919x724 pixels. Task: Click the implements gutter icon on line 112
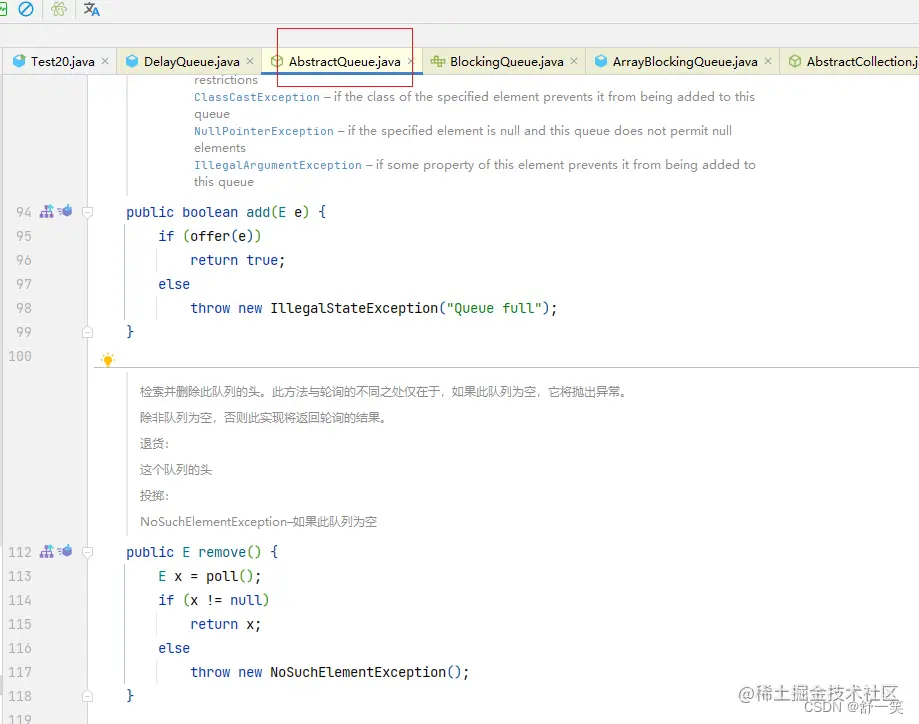coord(47,552)
